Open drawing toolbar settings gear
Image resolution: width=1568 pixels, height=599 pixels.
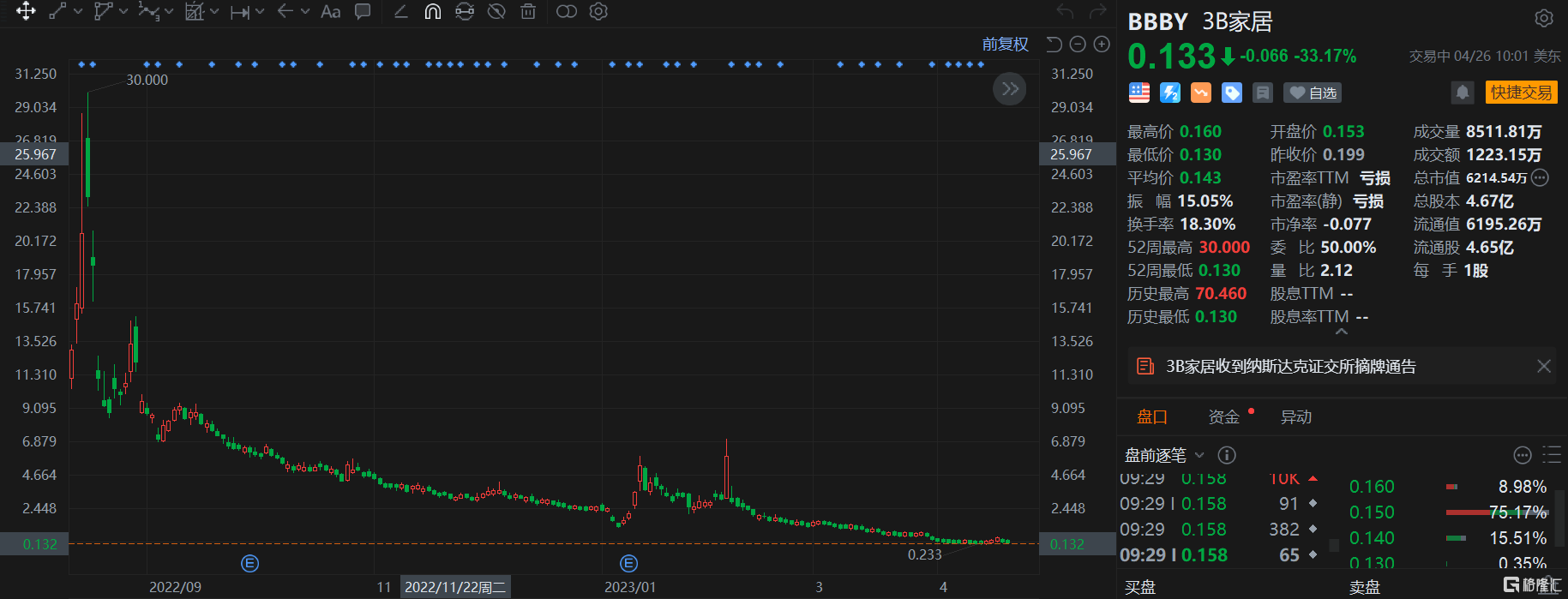point(598,11)
